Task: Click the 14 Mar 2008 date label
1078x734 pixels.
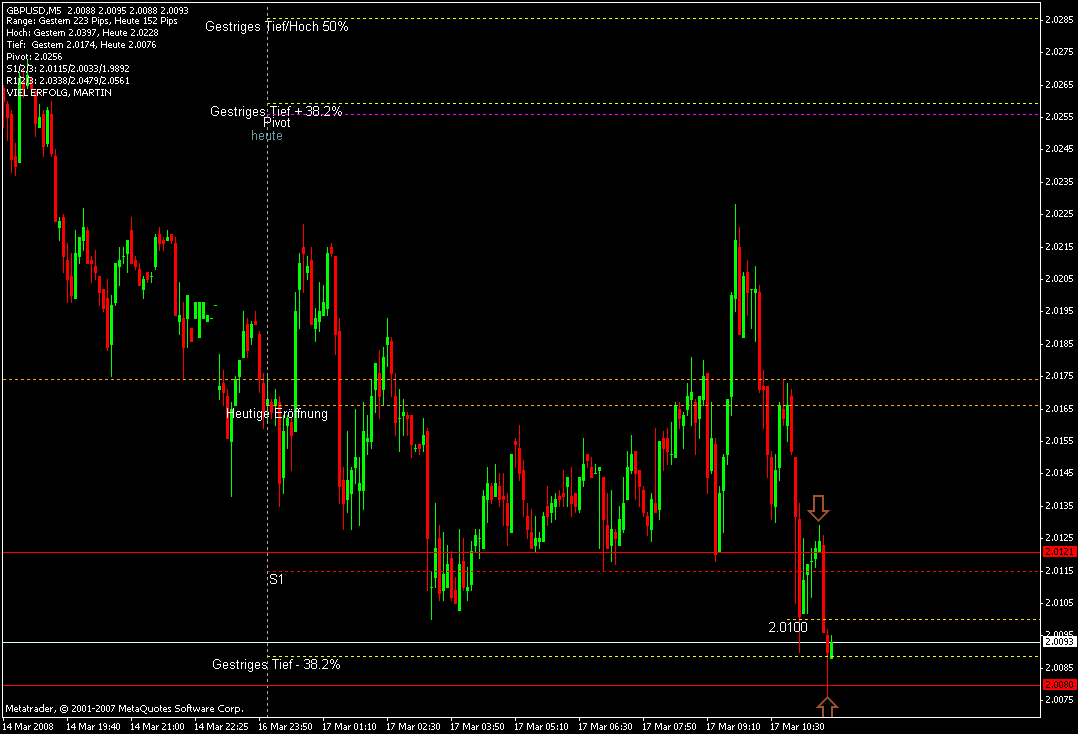Action: pos(28,726)
